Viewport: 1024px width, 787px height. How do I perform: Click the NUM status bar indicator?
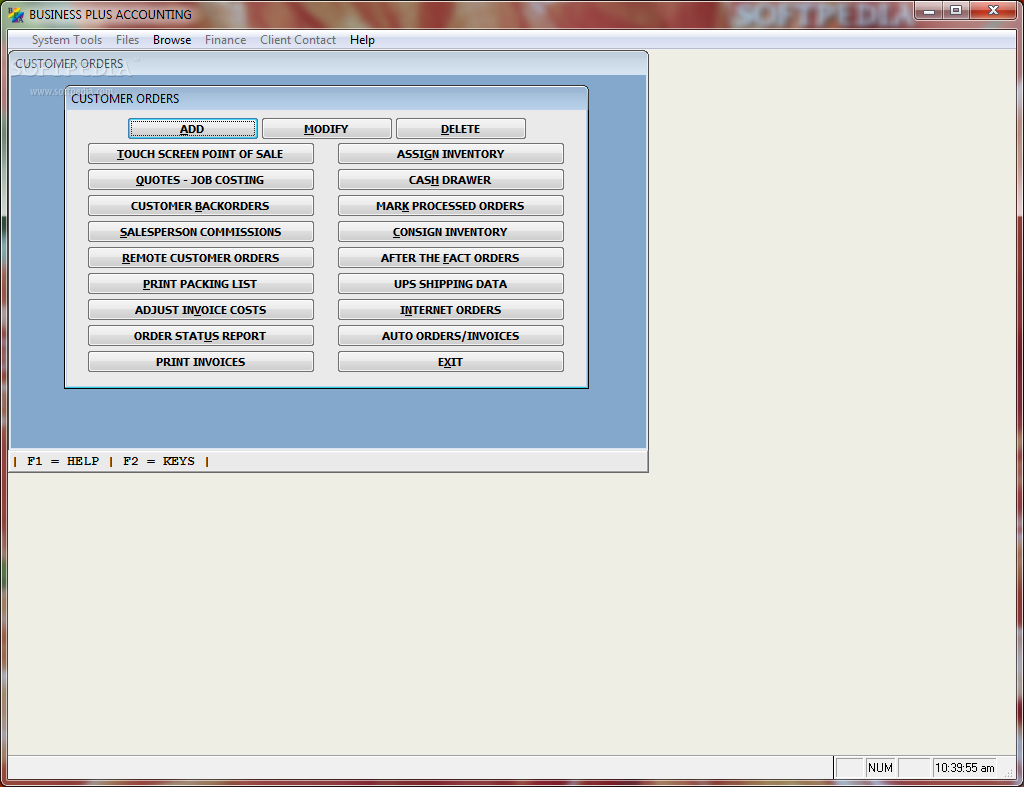coord(880,768)
